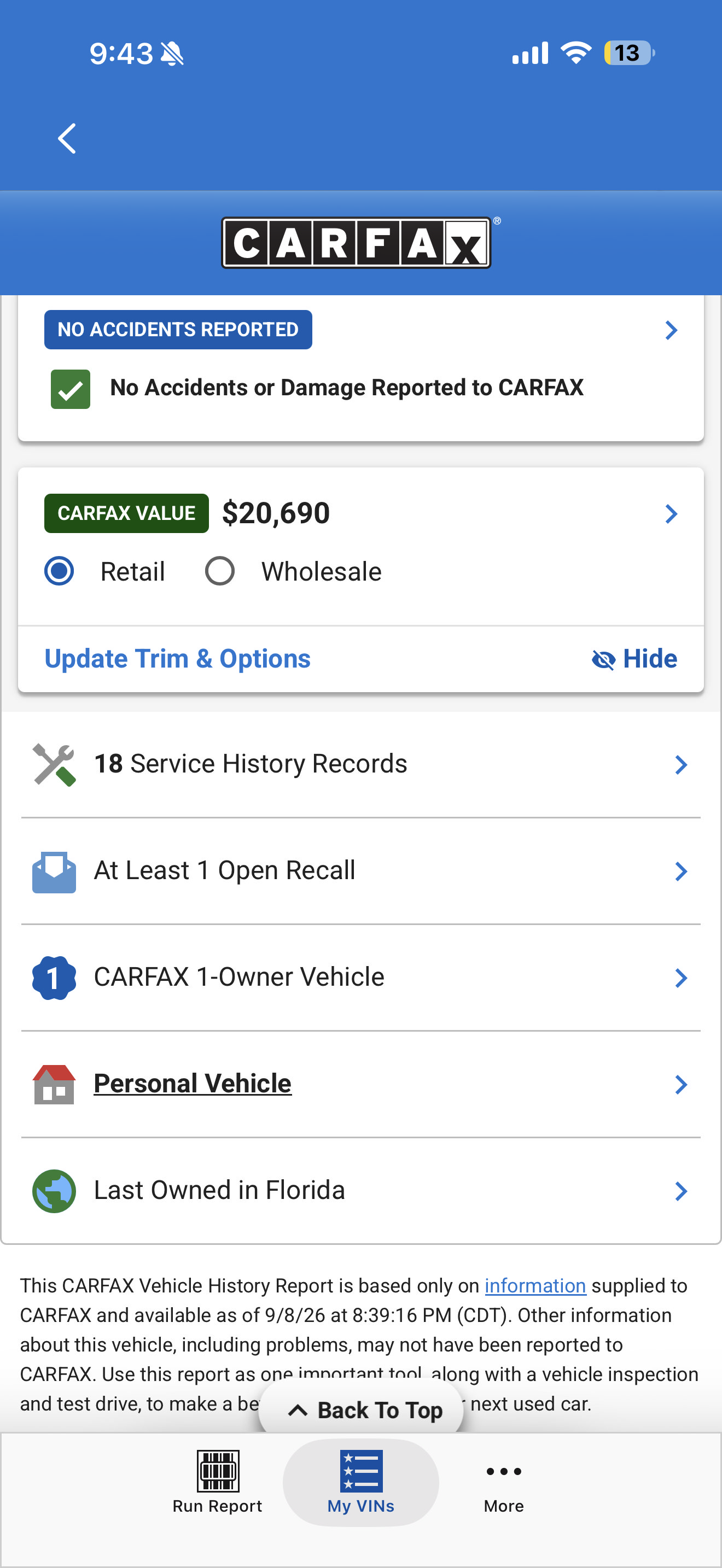Select the Retail radio button

(x=59, y=571)
